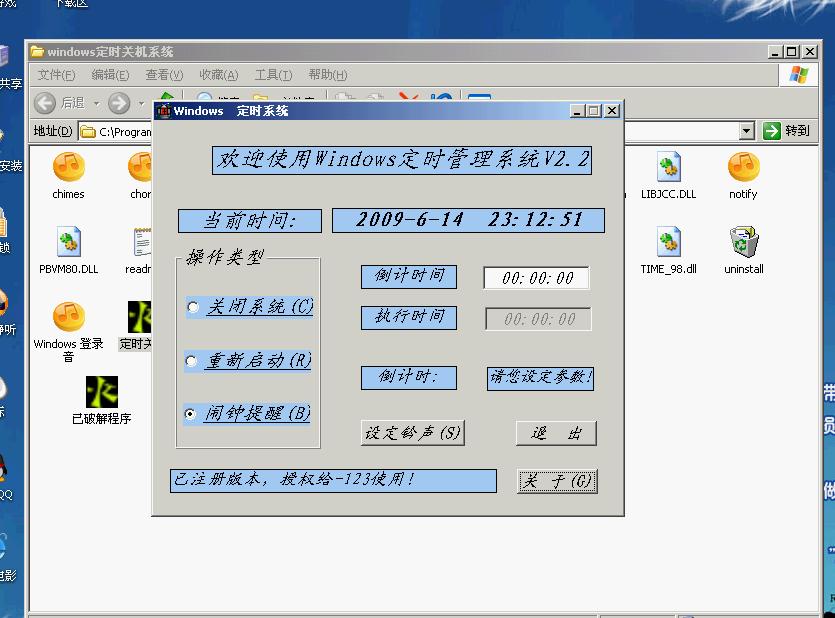Open the 工具(T) menu
The width and height of the screenshot is (835, 618).
273,75
